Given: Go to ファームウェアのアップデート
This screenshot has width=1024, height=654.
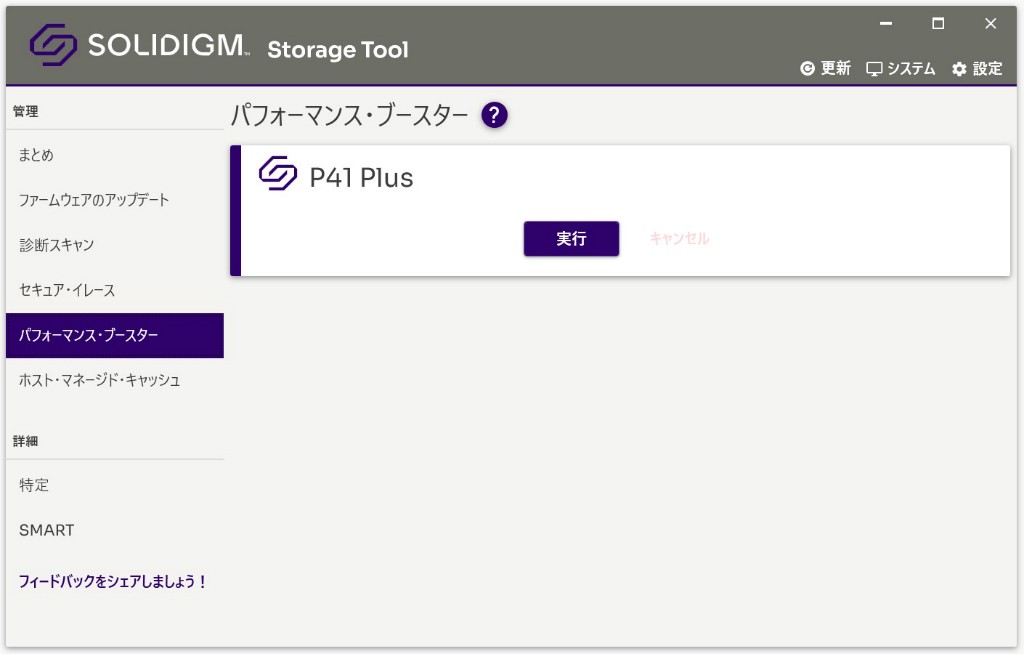Looking at the screenshot, I should [x=94, y=200].
